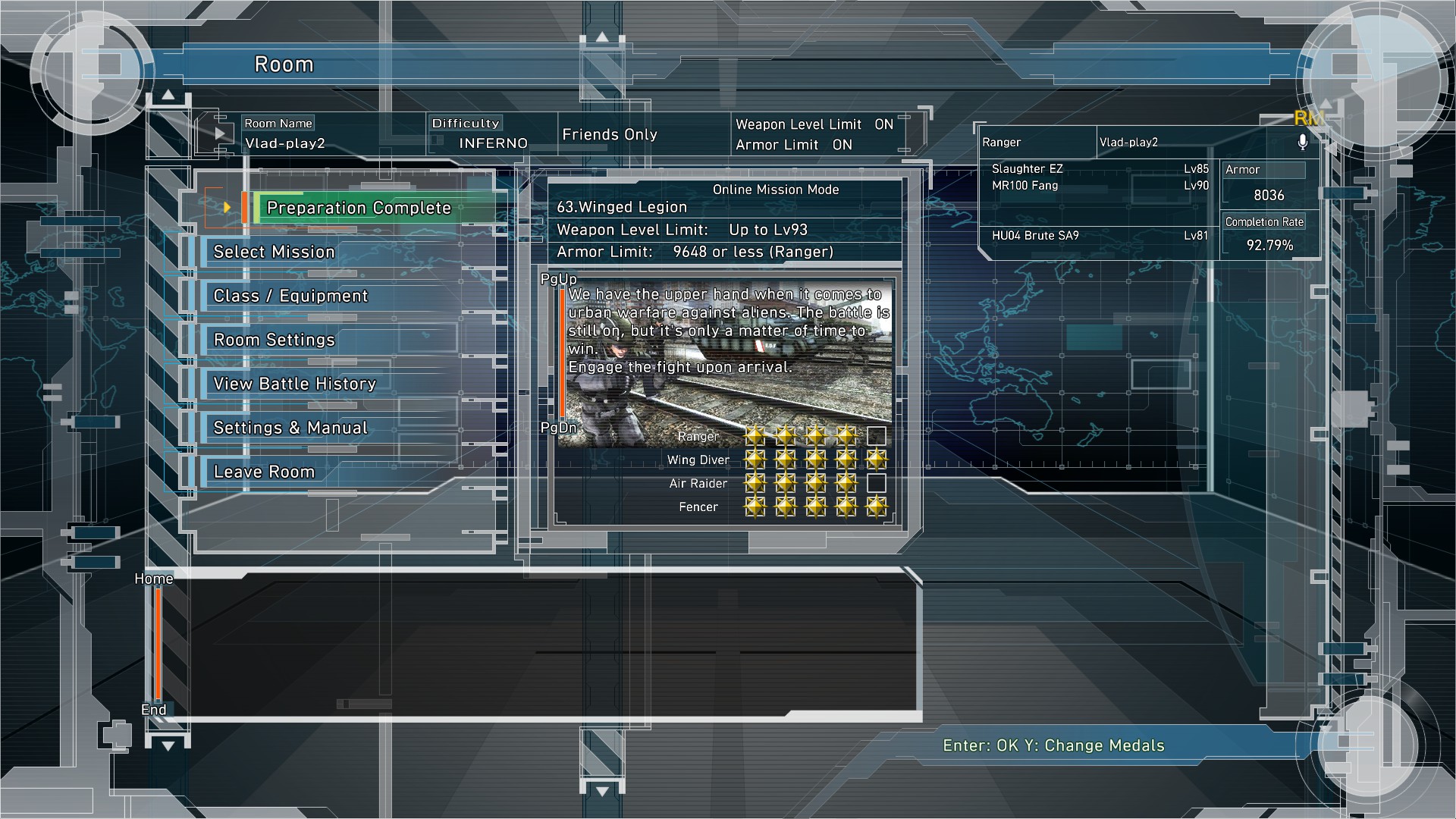Viewport: 1456px width, 819px height.
Task: Open the Class / Equipment menu item
Action: pyautogui.click(x=290, y=296)
